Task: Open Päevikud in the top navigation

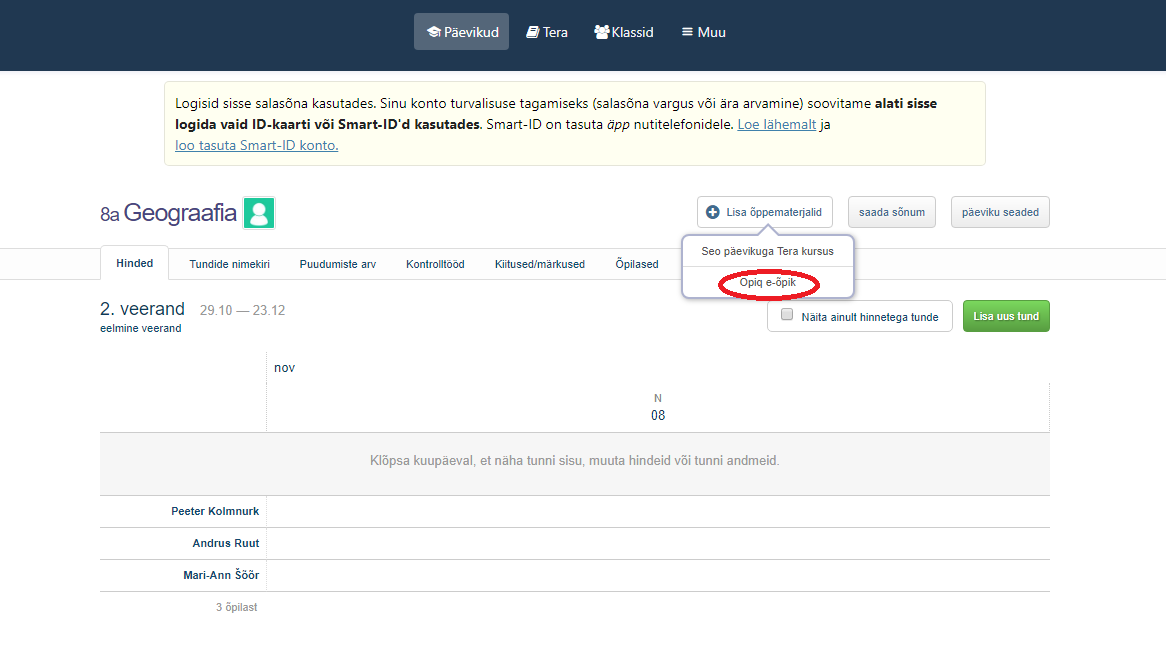Action: click(x=462, y=32)
